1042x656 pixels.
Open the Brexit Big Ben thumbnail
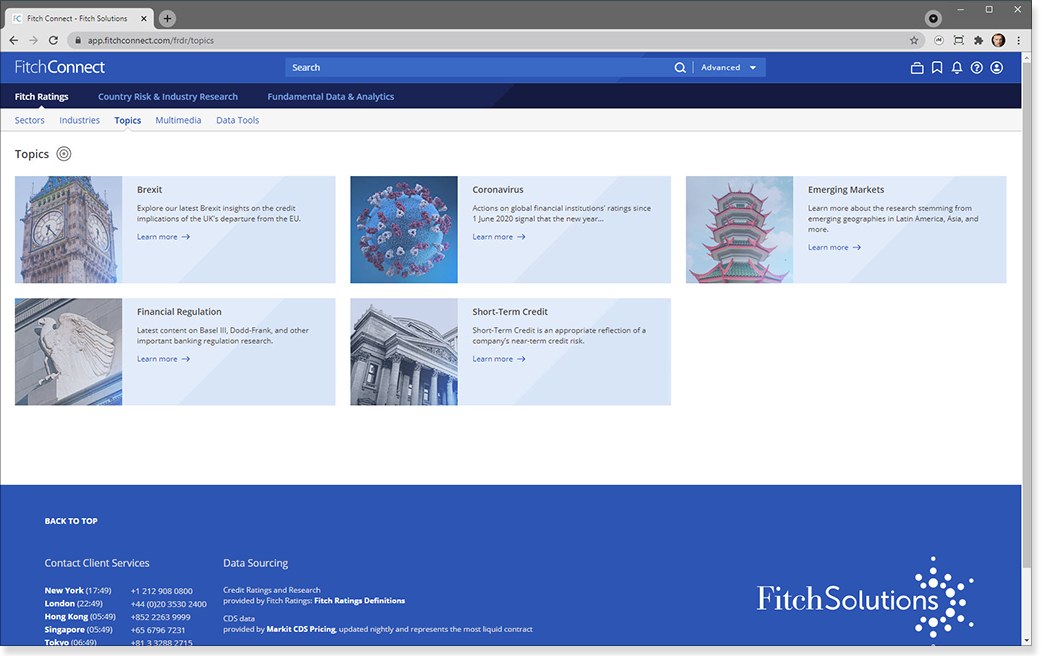[68, 230]
